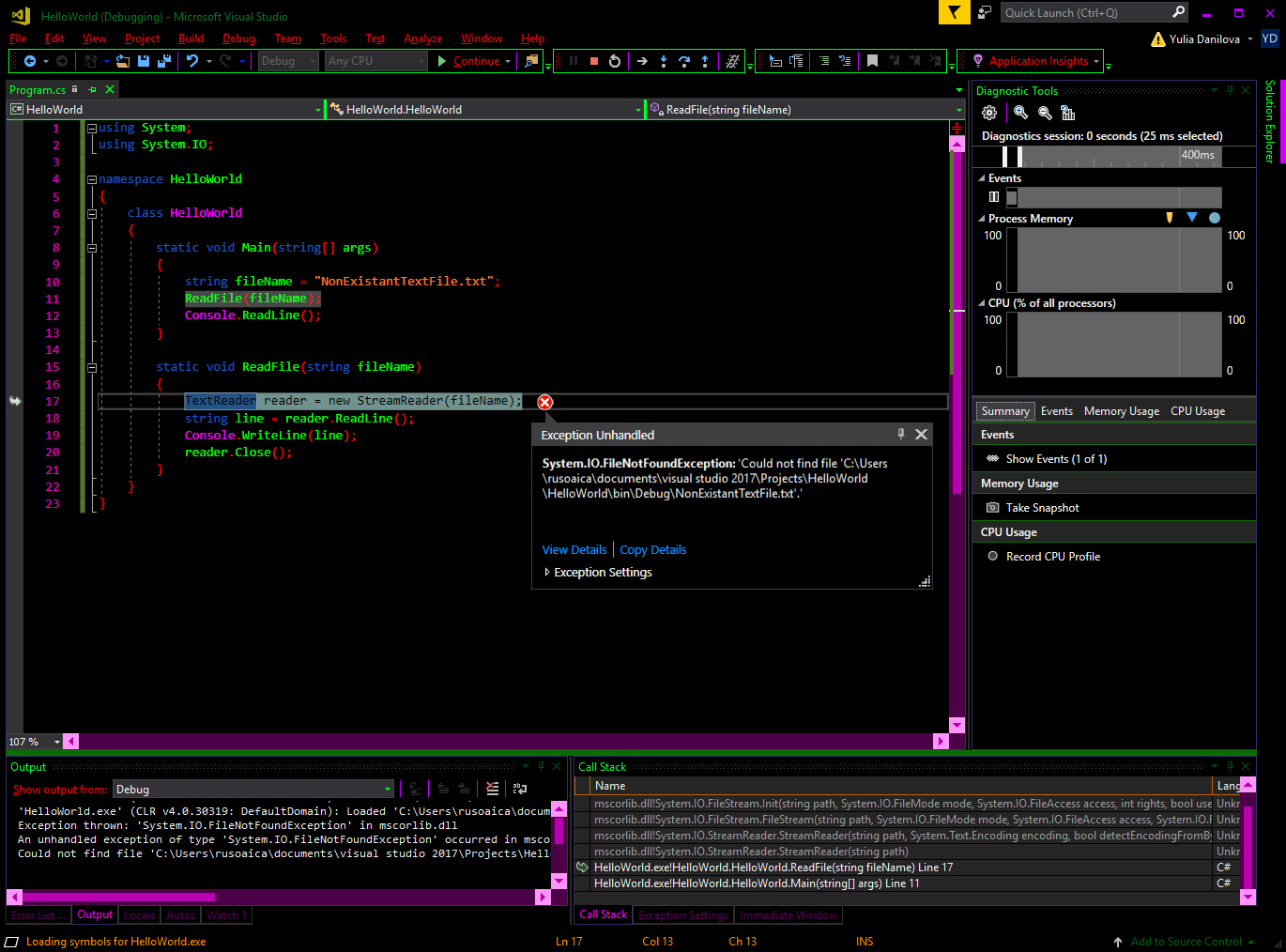Click Zoom In in Diagnostic Tools
The image size is (1286, 952).
click(x=1020, y=113)
